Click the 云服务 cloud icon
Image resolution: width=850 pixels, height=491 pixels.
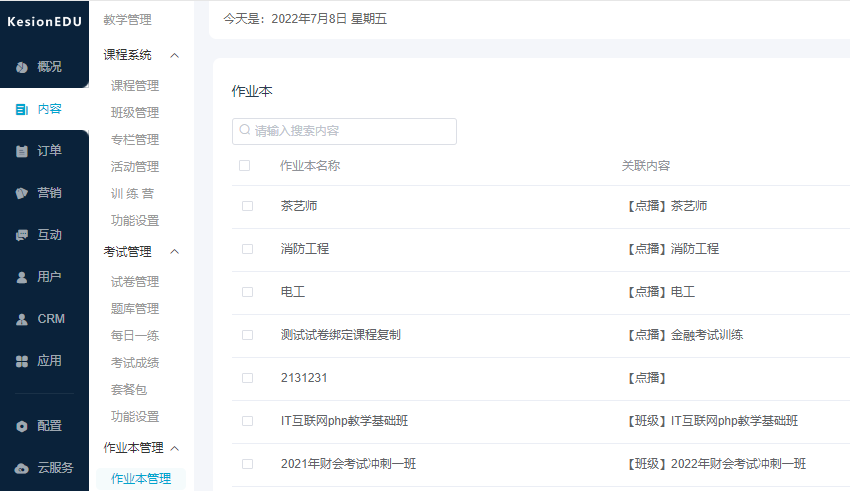[22, 468]
